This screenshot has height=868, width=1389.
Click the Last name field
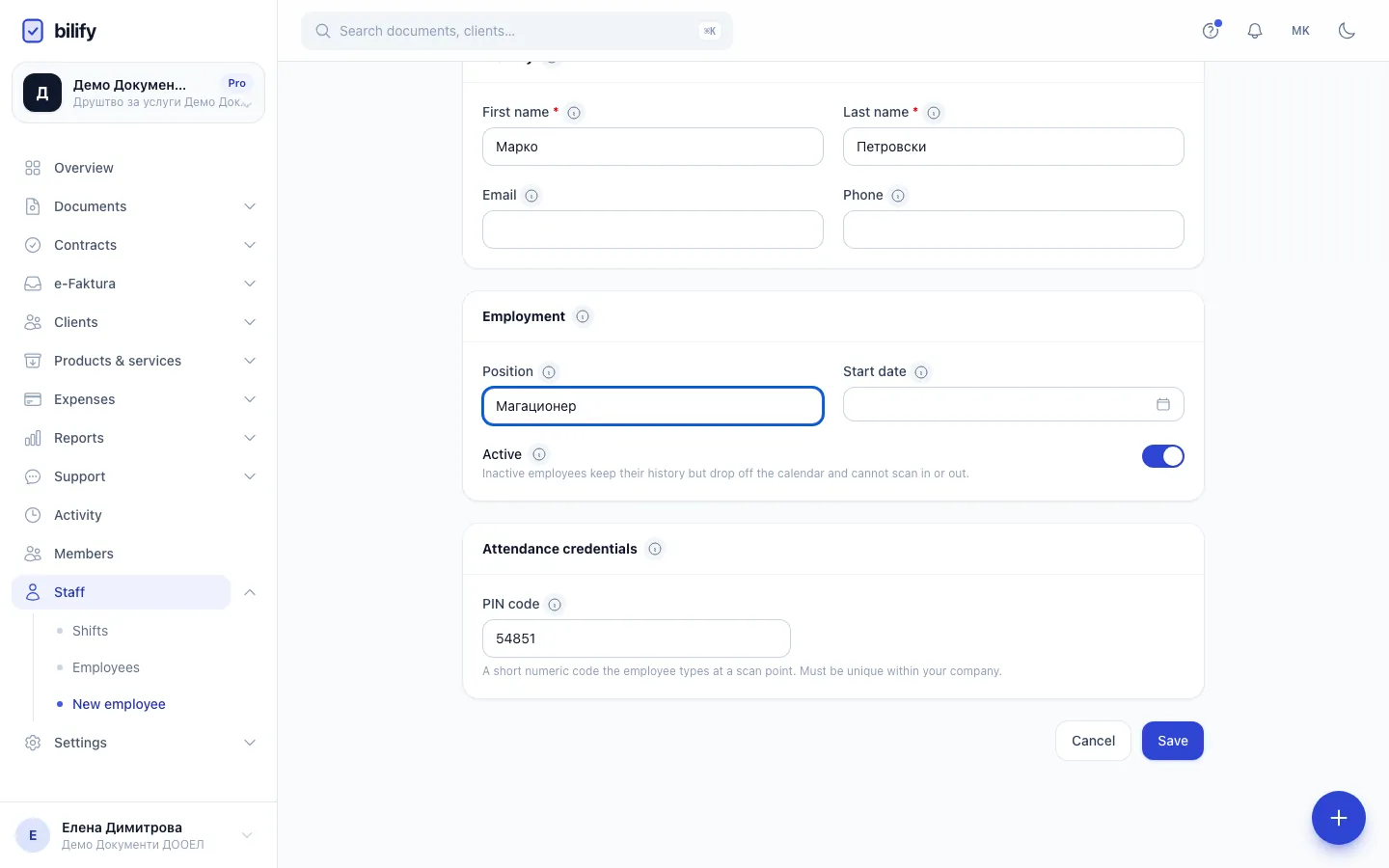point(1014,147)
